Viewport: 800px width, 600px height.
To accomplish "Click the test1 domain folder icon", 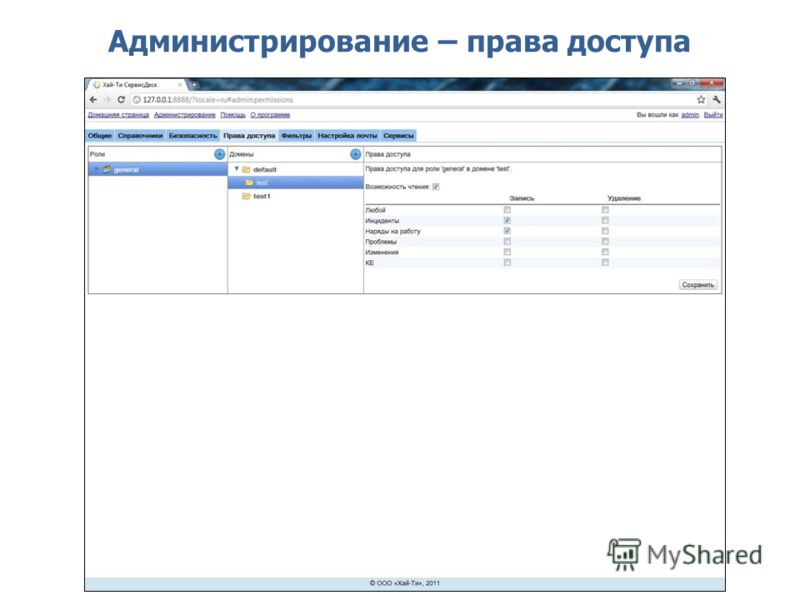I will (246, 196).
